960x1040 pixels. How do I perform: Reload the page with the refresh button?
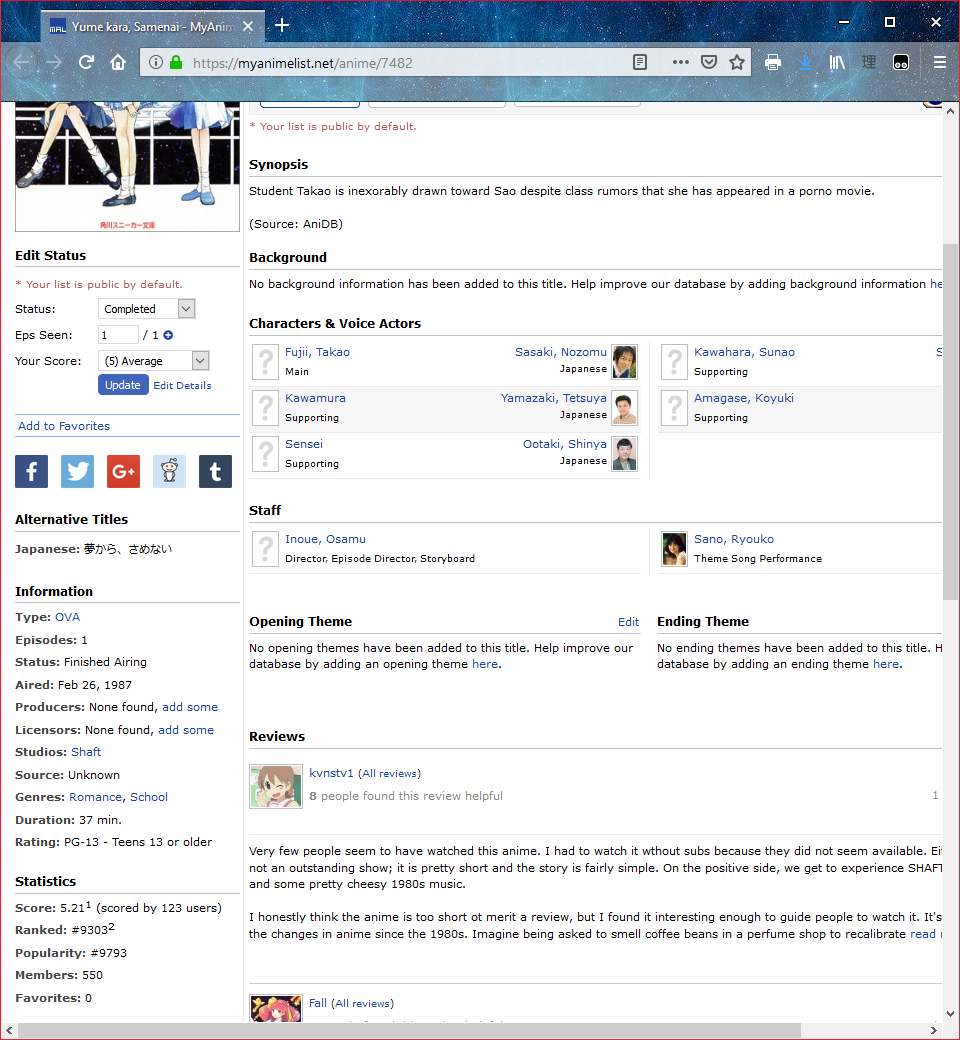tap(86, 62)
